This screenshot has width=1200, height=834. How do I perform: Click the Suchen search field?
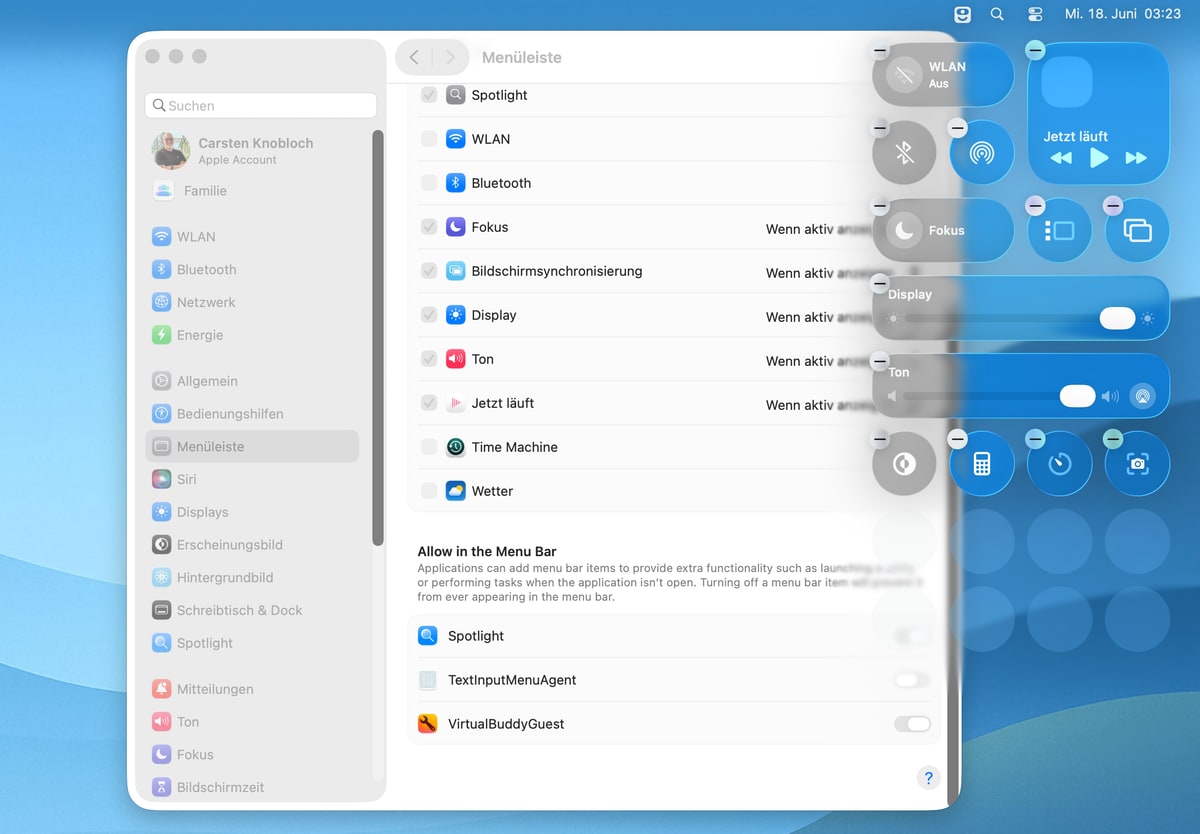pos(261,105)
